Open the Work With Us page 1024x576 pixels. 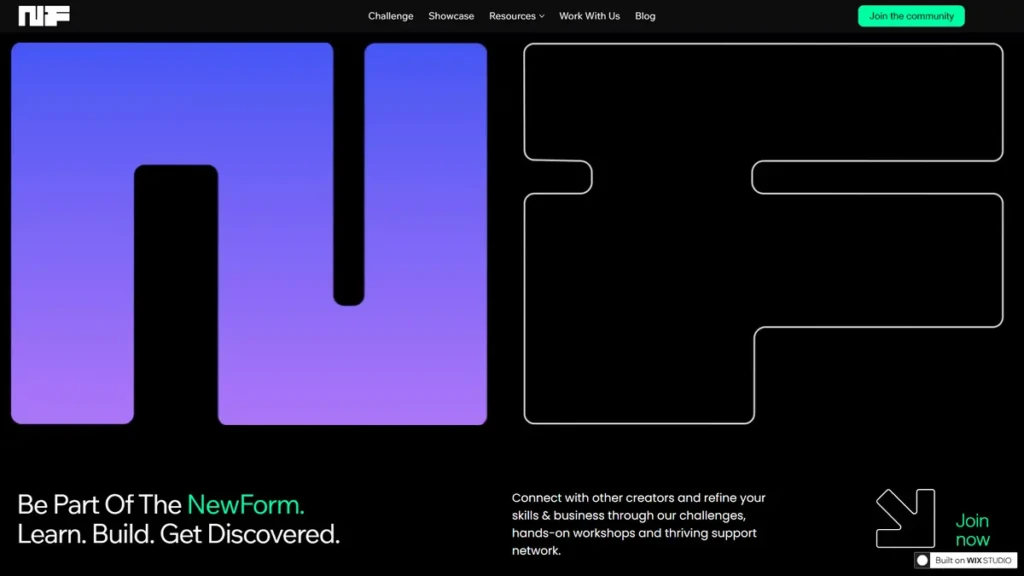tap(589, 16)
